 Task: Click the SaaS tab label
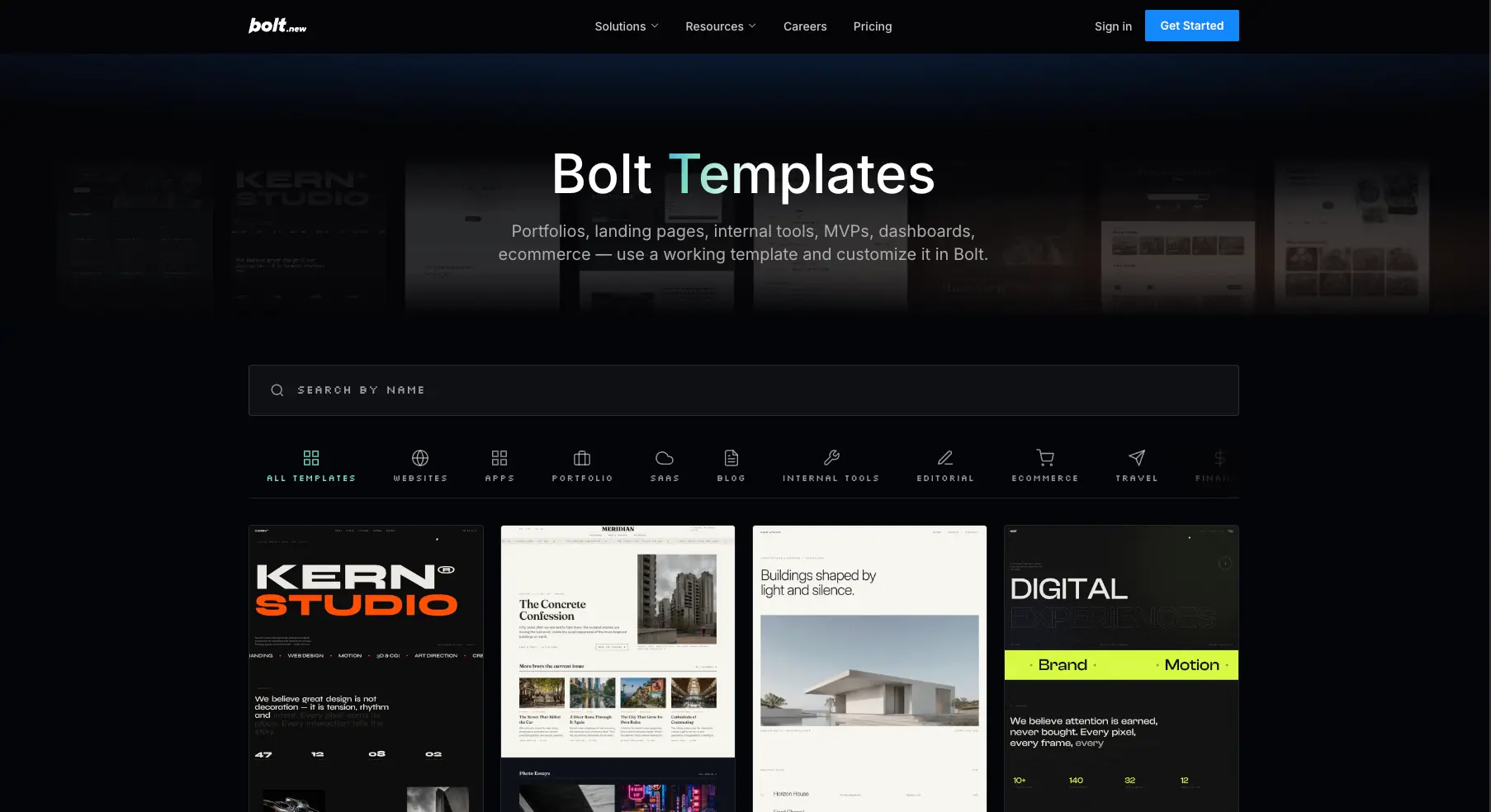coord(665,479)
